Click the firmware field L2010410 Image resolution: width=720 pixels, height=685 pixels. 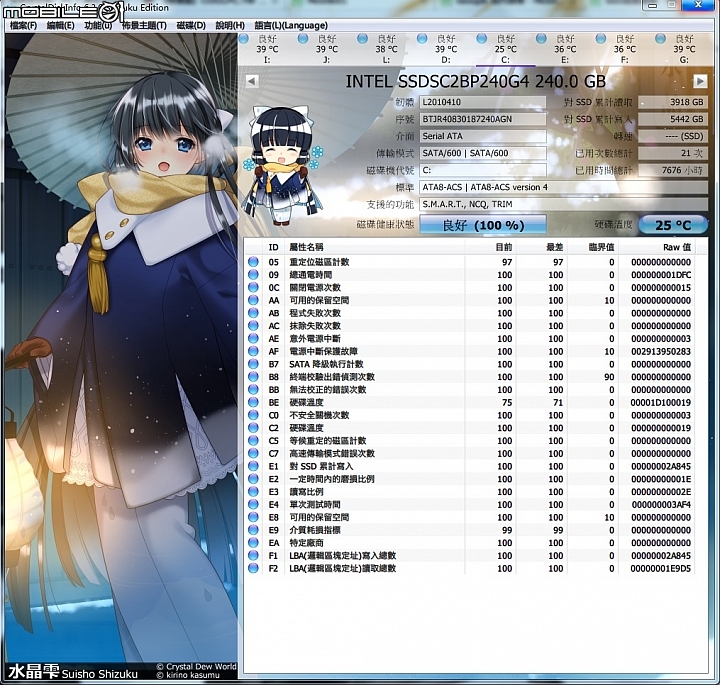[x=483, y=102]
